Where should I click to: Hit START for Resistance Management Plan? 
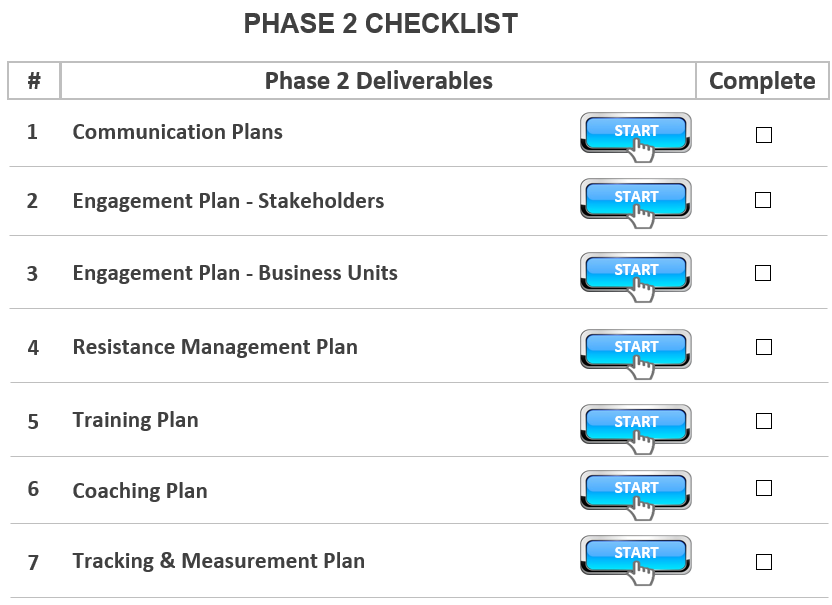(x=635, y=348)
